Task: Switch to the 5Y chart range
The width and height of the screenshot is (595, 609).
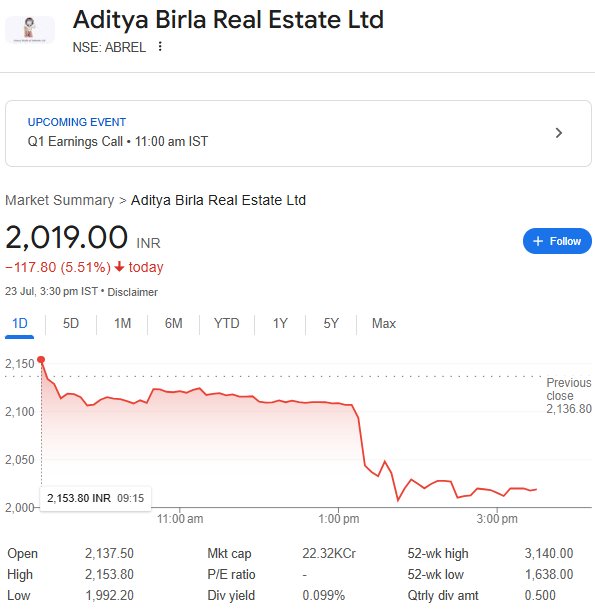Action: [x=331, y=324]
